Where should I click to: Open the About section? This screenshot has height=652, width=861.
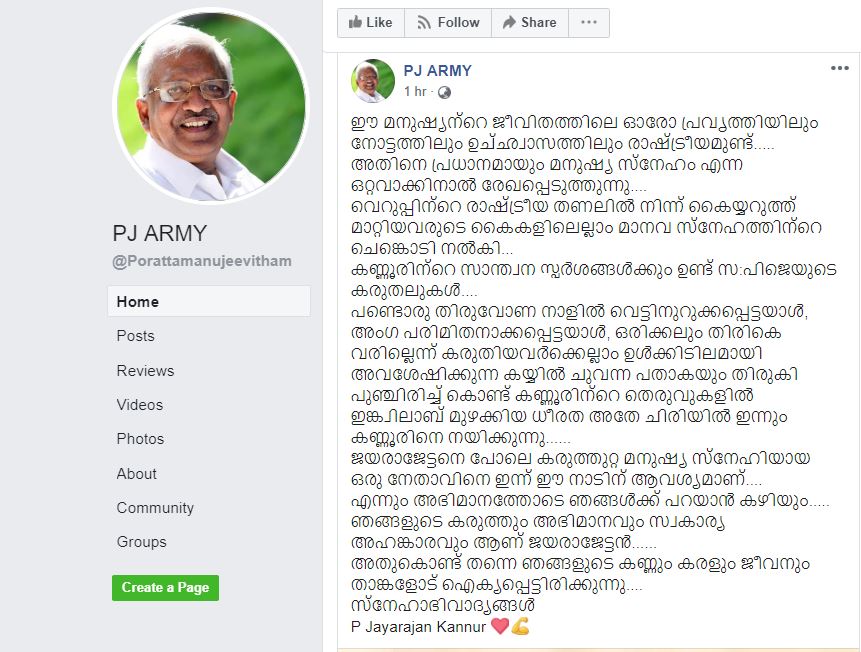pos(136,473)
